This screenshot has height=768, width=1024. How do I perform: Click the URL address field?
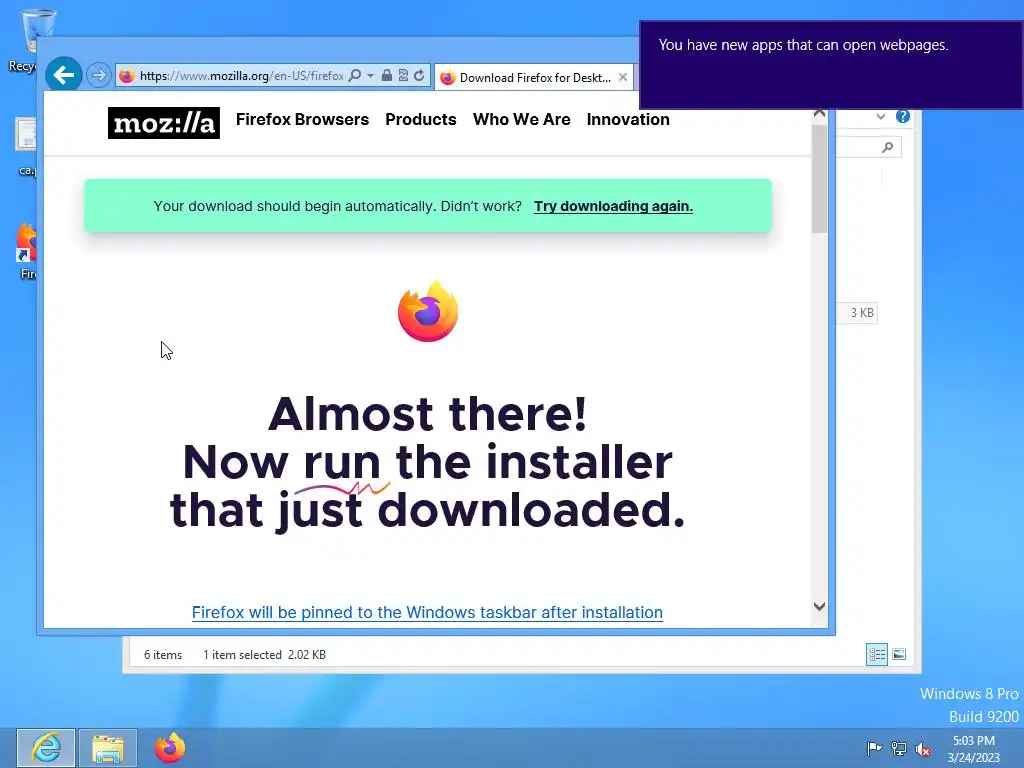pyautogui.click(x=242, y=76)
